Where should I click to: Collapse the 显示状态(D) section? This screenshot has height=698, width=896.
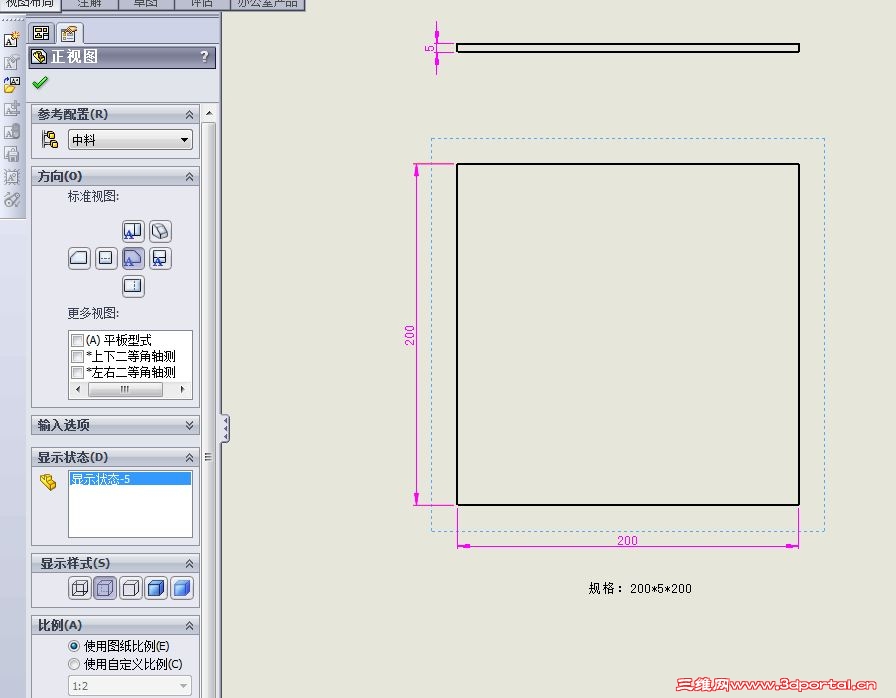coord(189,458)
